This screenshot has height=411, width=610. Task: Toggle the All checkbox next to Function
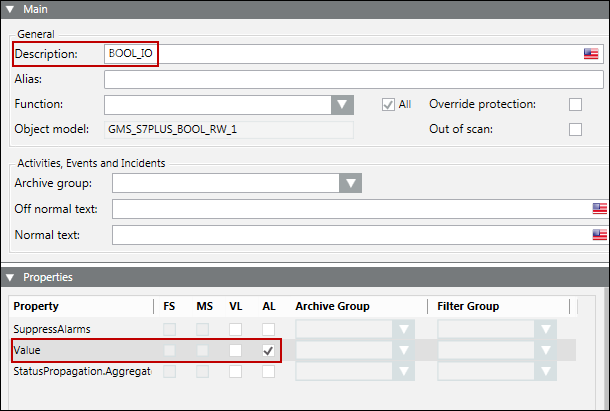pyautogui.click(x=389, y=104)
